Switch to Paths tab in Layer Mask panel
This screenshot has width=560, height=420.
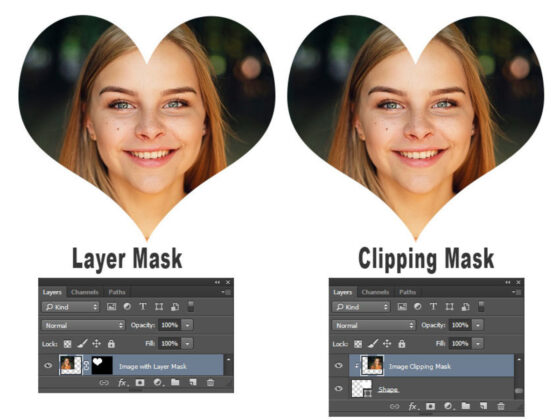click(x=117, y=292)
